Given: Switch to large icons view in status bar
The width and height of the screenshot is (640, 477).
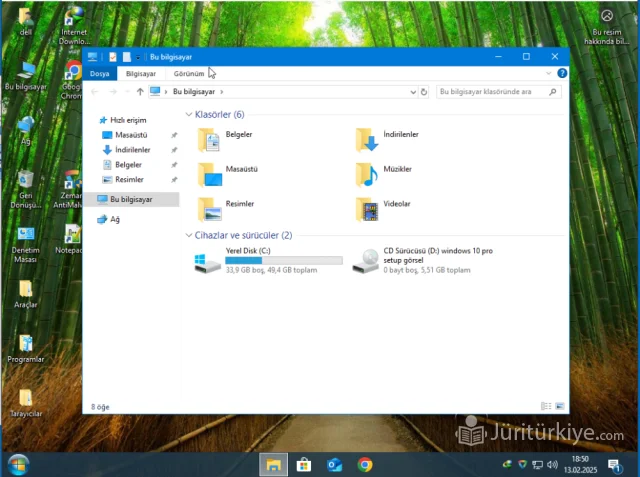Looking at the screenshot, I should pyautogui.click(x=560, y=406).
